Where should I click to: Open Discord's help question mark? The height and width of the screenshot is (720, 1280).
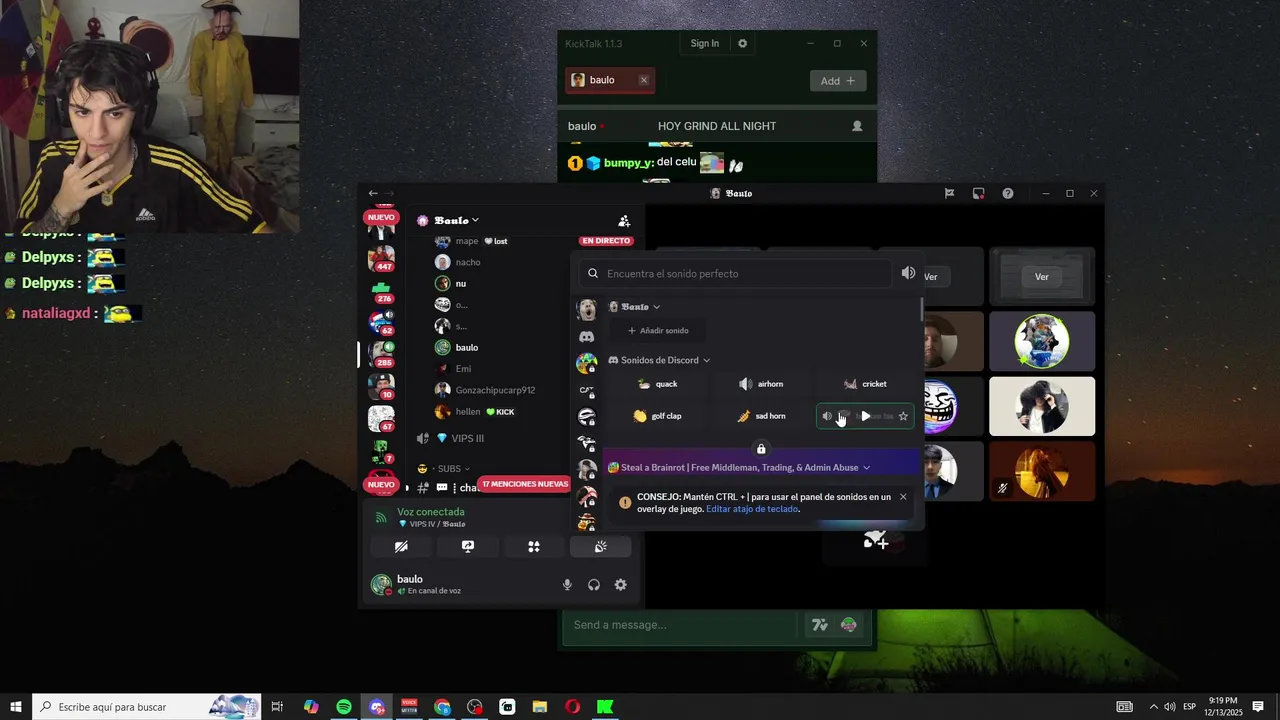(1008, 193)
